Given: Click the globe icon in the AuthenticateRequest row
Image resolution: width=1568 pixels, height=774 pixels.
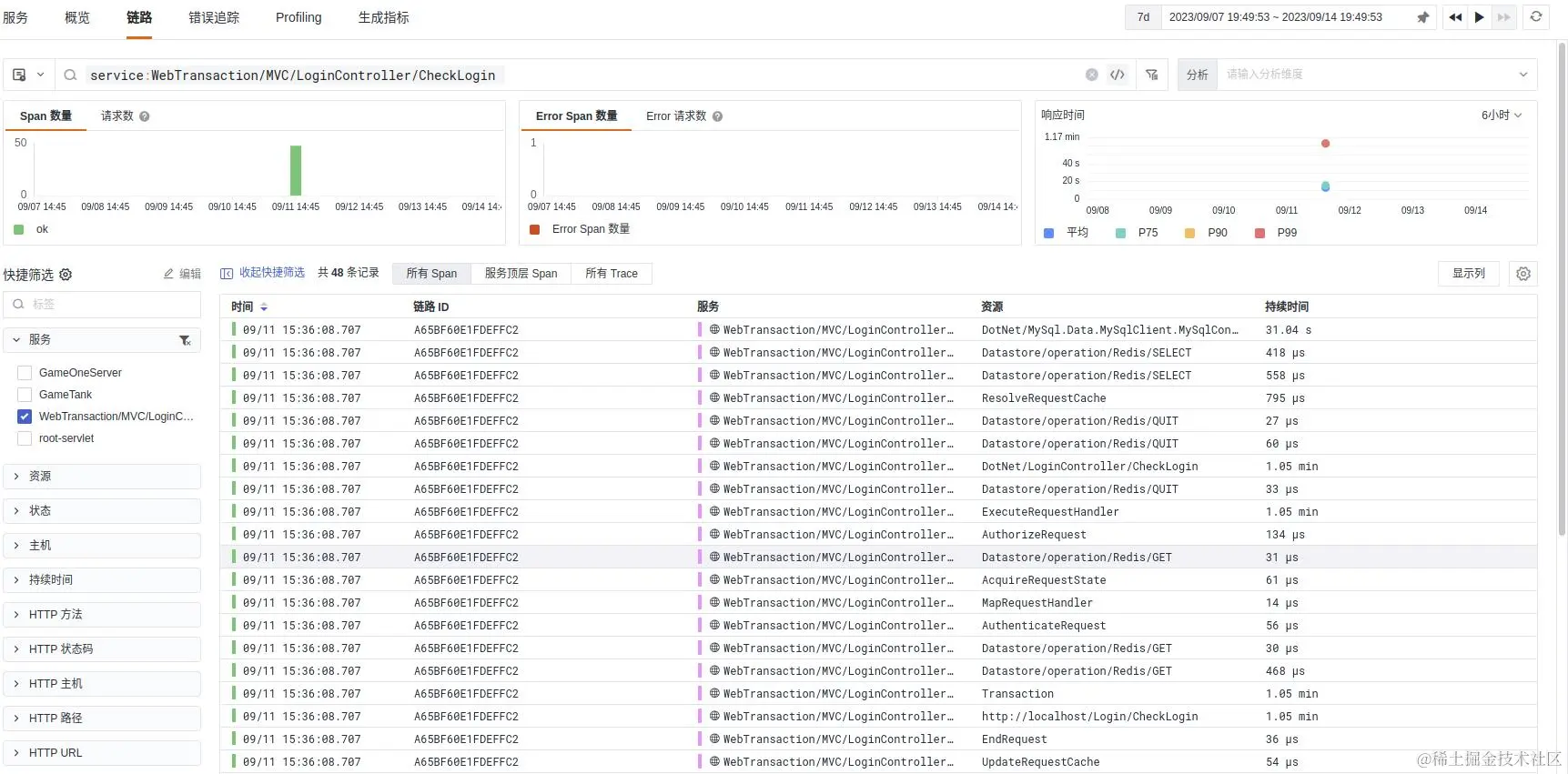Looking at the screenshot, I should point(715,626).
